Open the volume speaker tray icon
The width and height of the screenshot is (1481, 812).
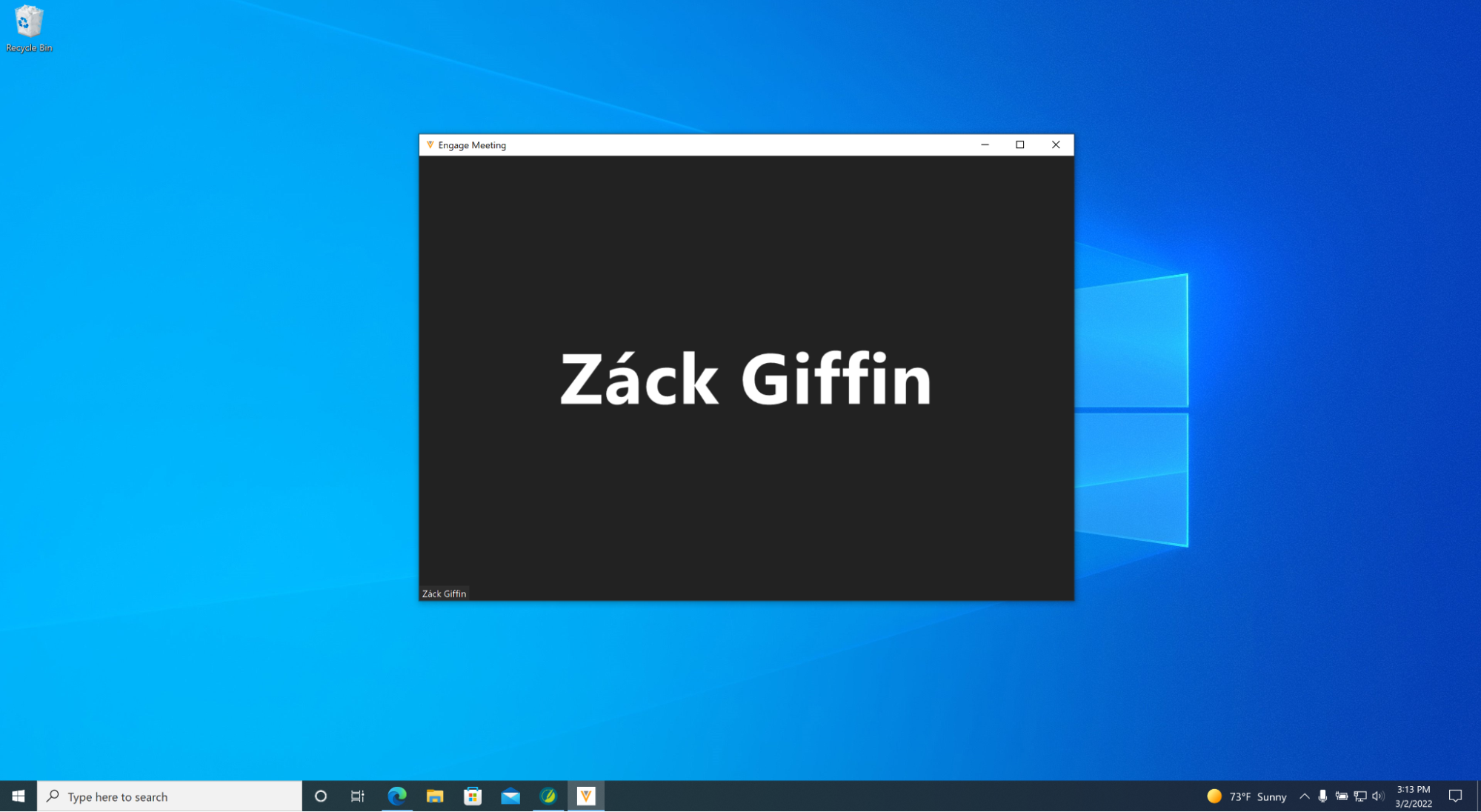pos(1378,796)
